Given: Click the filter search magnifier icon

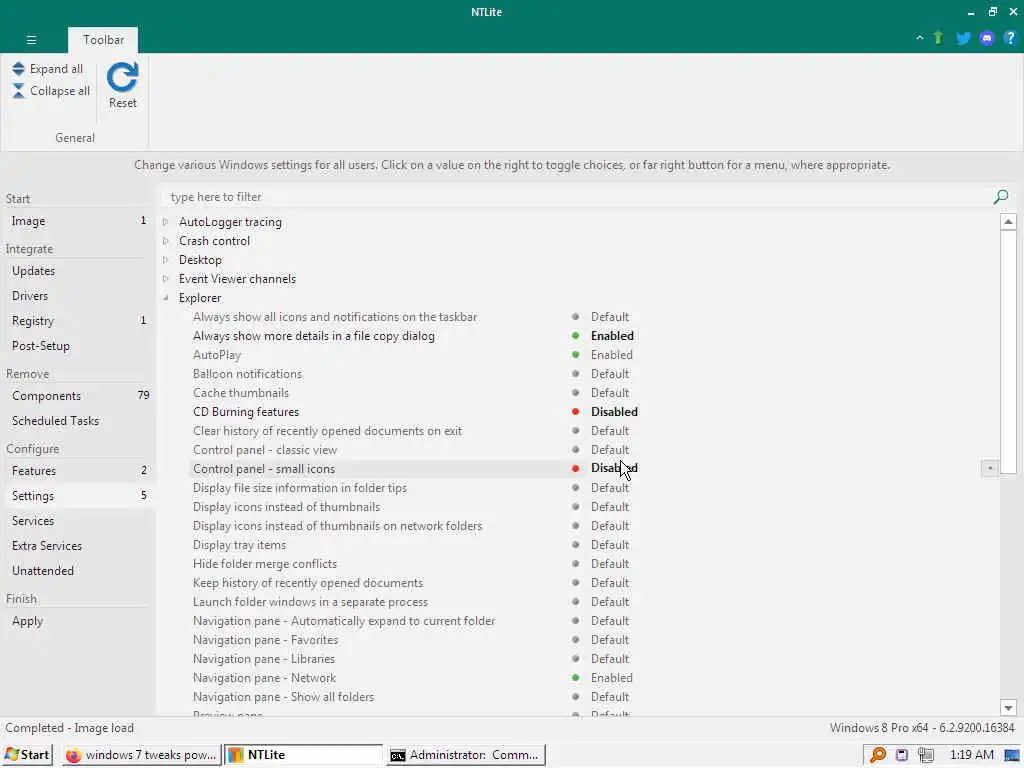Looking at the screenshot, I should click(x=1000, y=197).
